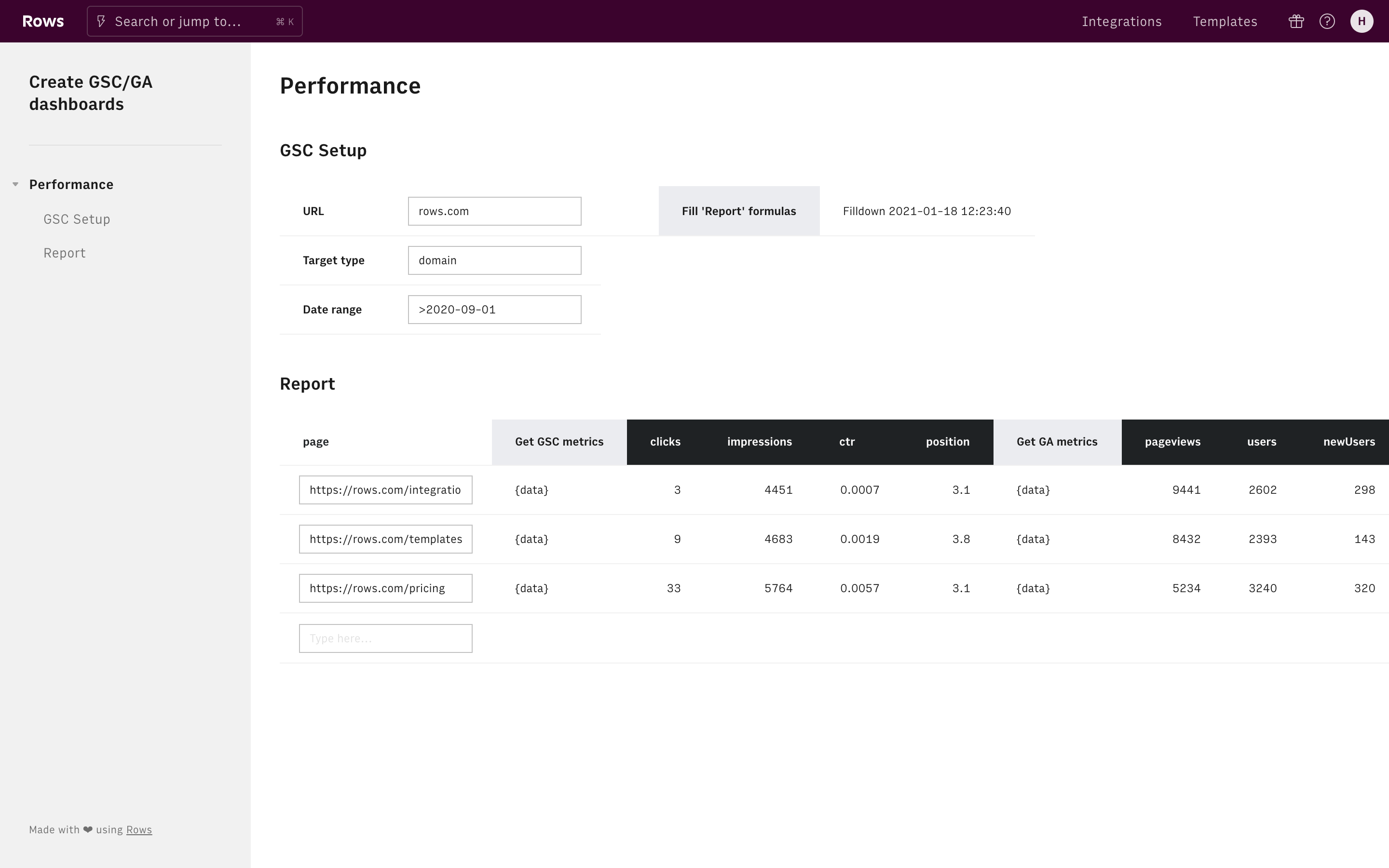The width and height of the screenshot is (1389, 868).
Task: Go to Report in sidebar
Action: 64,253
